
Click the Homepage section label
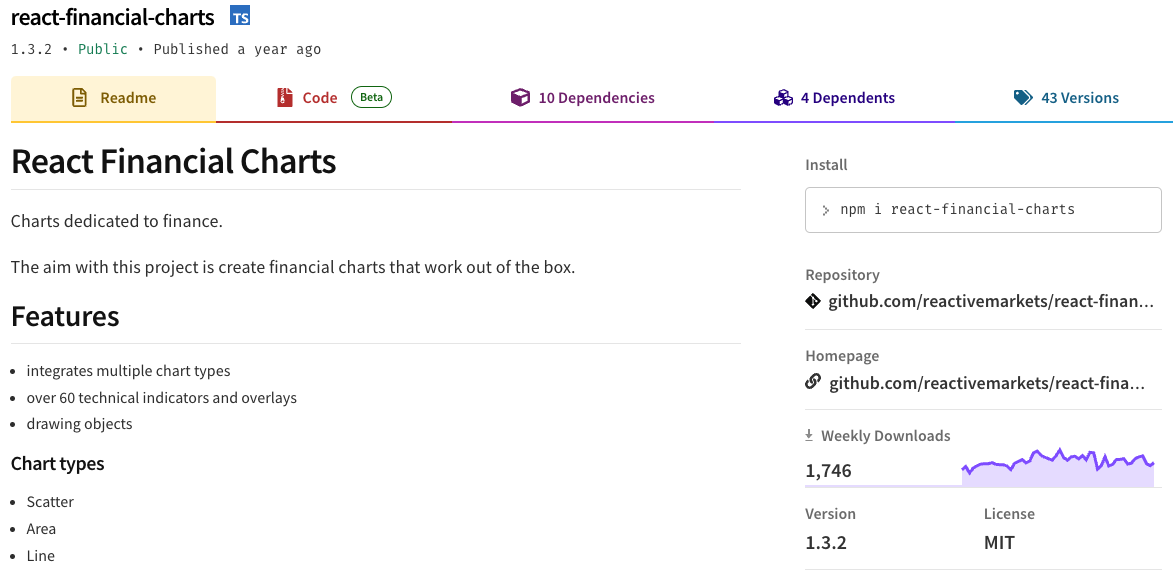(842, 356)
